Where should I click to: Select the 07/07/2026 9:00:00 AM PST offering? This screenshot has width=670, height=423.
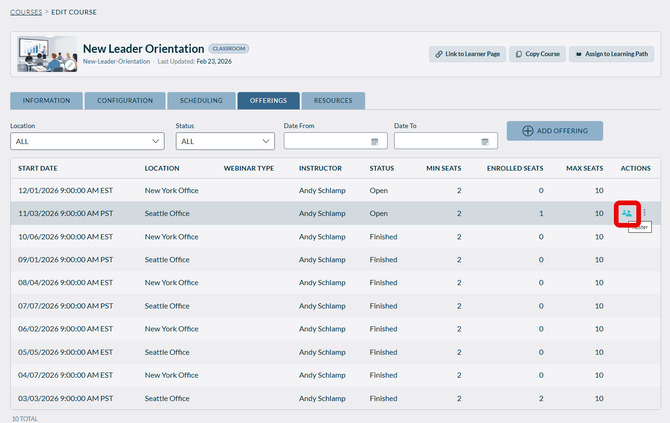pyautogui.click(x=335, y=306)
